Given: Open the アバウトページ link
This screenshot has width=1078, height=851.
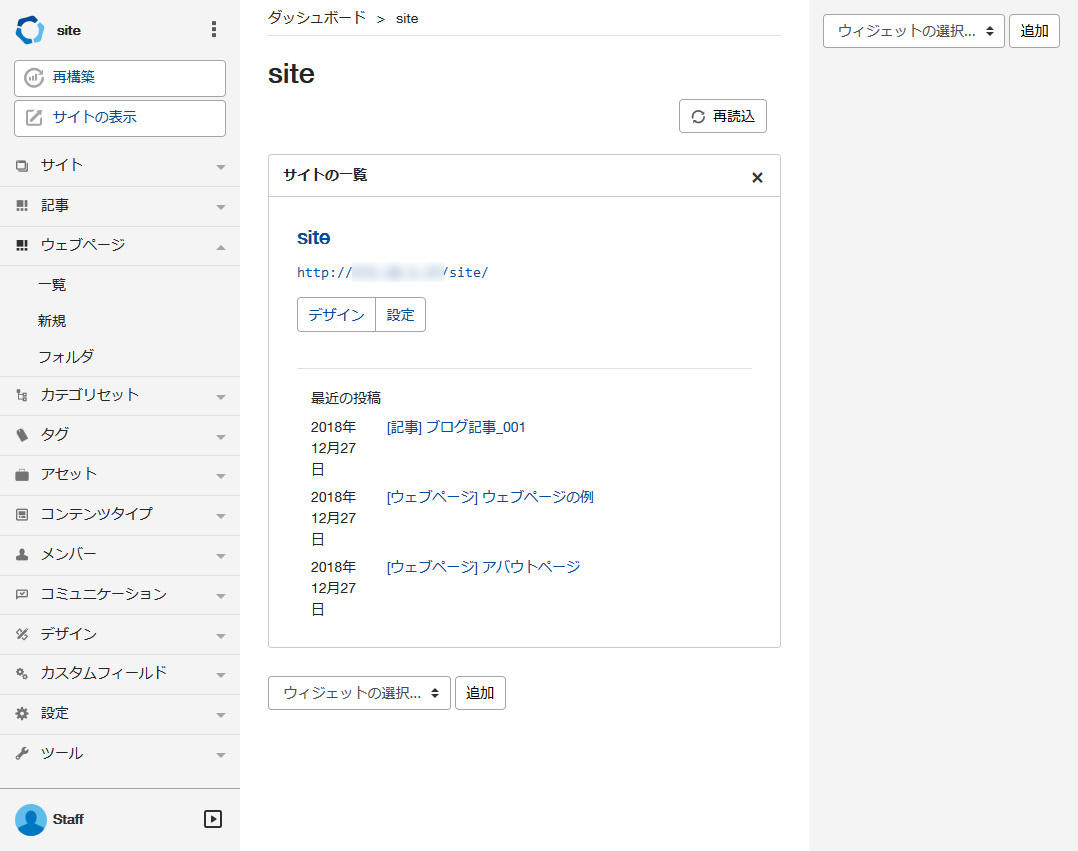Looking at the screenshot, I should [x=483, y=567].
